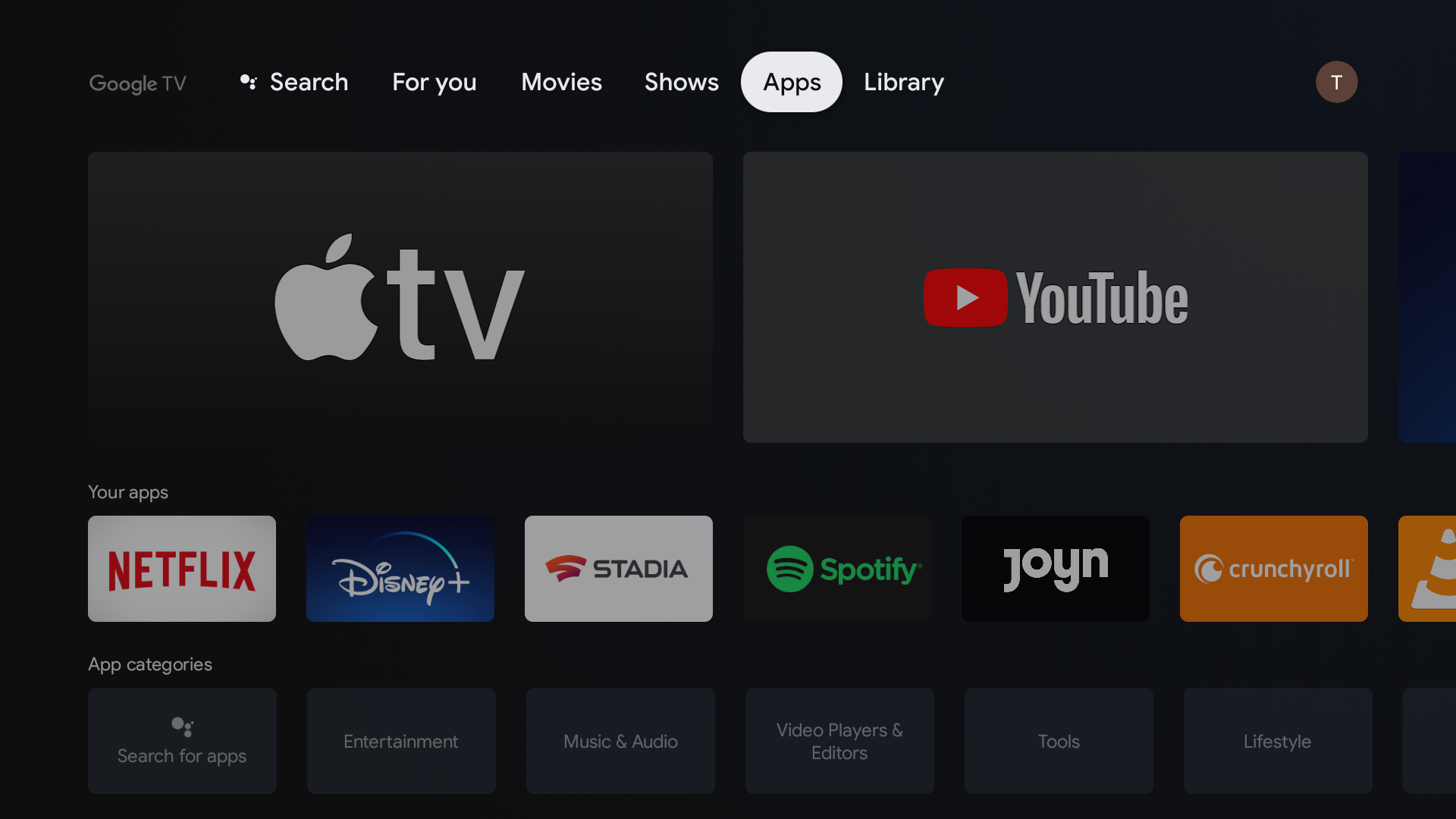Open the Netflix app
Image resolution: width=1456 pixels, height=819 pixels.
[x=182, y=568]
